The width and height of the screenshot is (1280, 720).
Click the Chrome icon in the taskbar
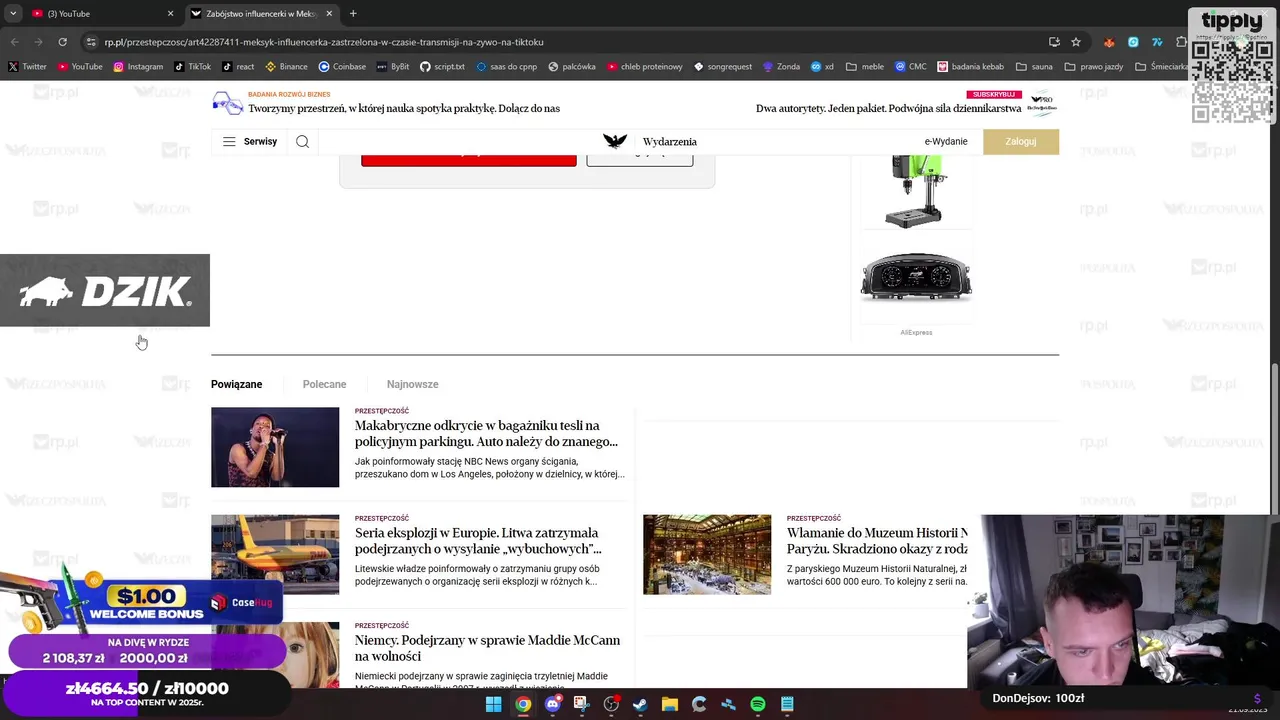523,704
